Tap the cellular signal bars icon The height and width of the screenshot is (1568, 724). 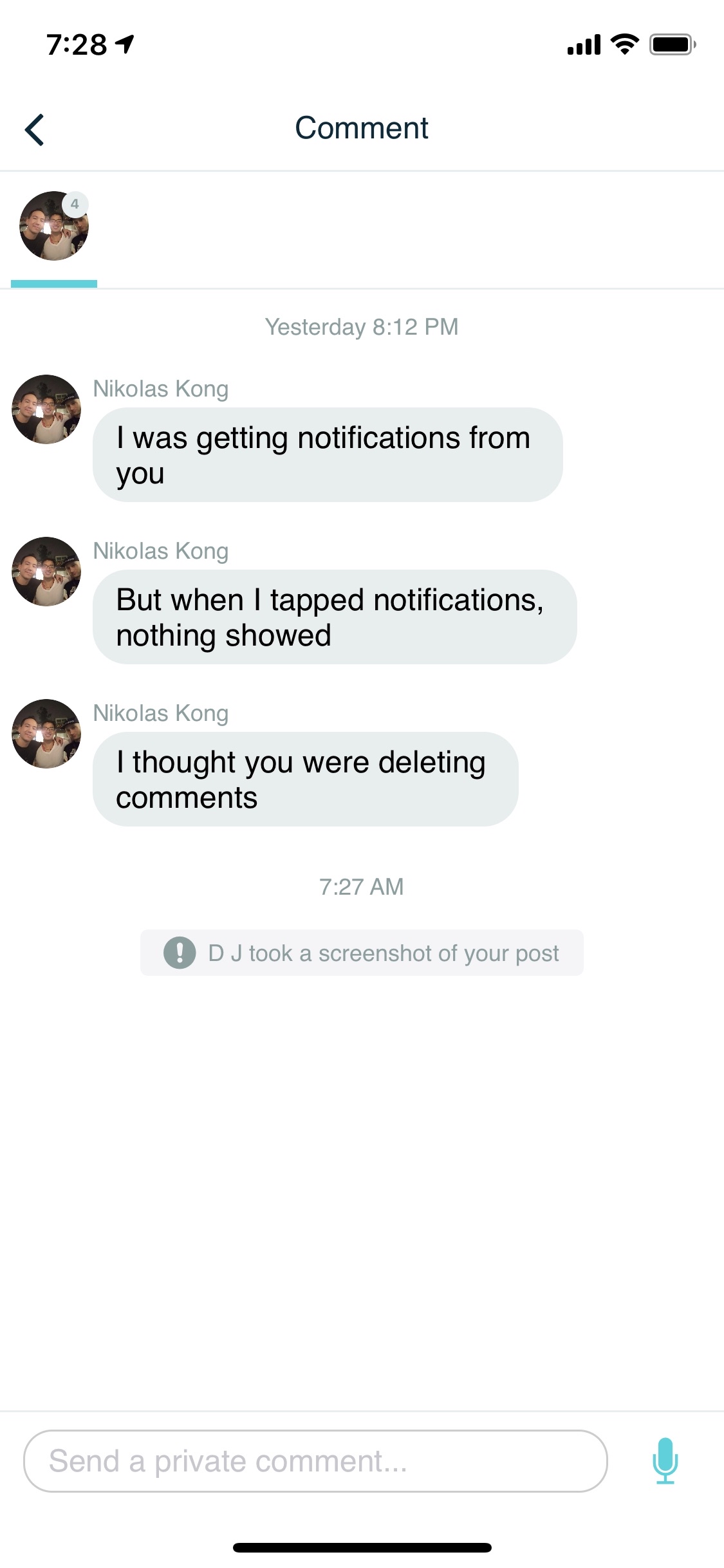coord(583,45)
